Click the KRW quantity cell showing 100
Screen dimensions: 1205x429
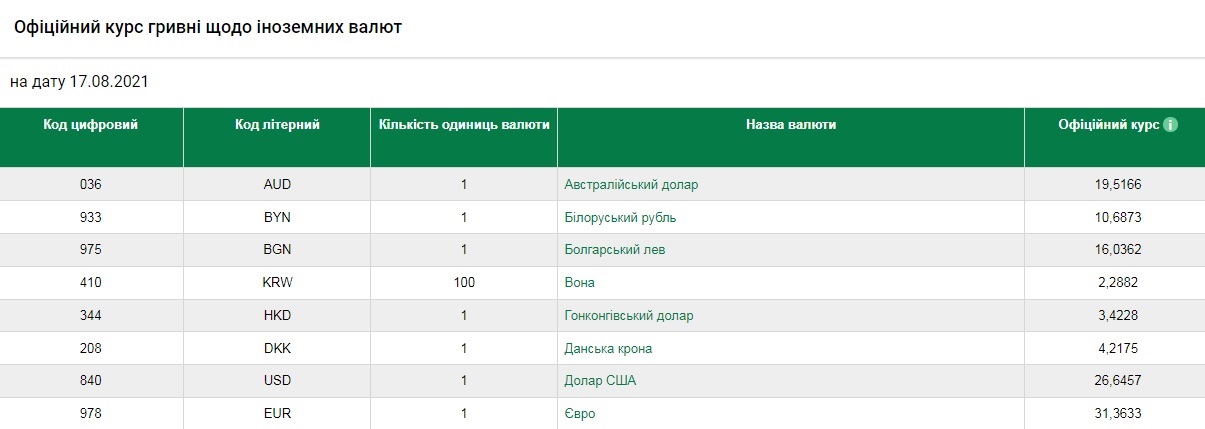464,283
